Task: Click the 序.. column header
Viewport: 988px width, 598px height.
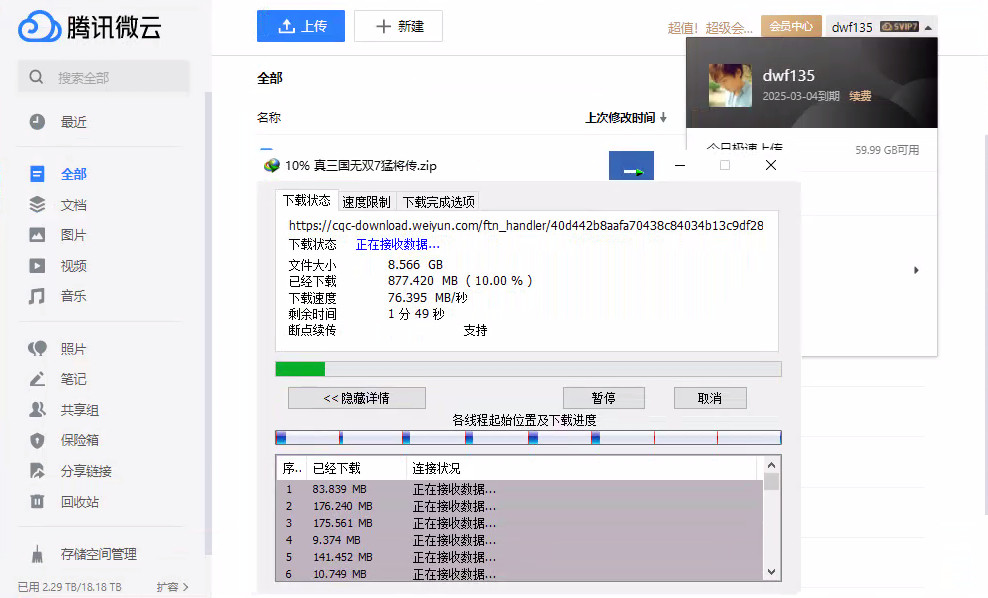Action: pos(292,468)
